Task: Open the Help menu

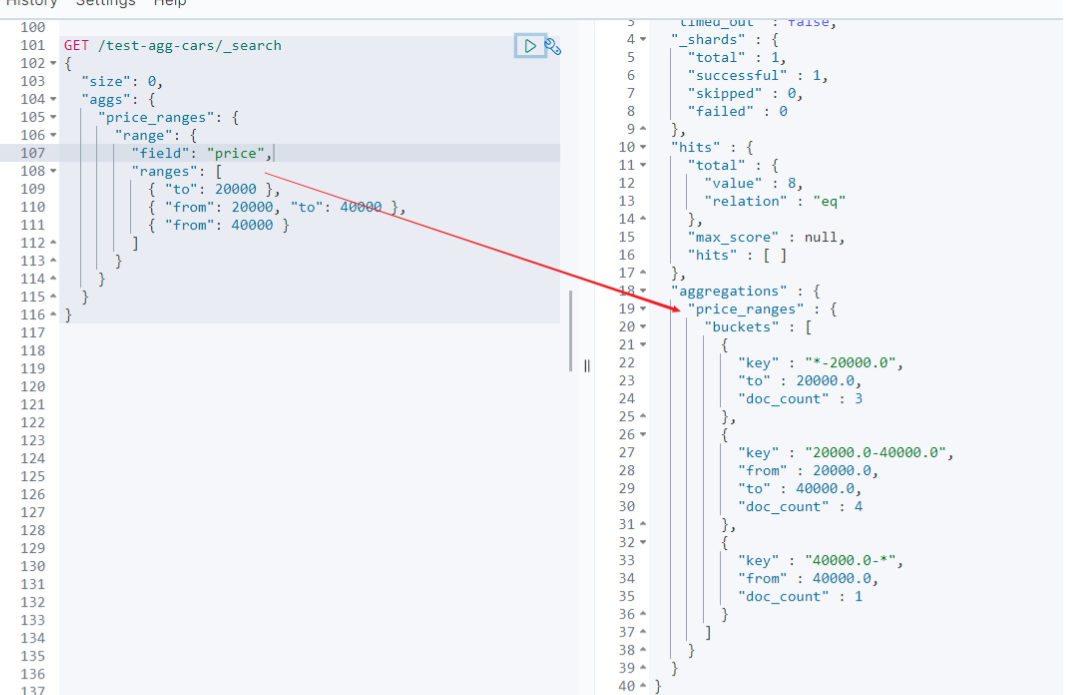Action: click(x=170, y=4)
